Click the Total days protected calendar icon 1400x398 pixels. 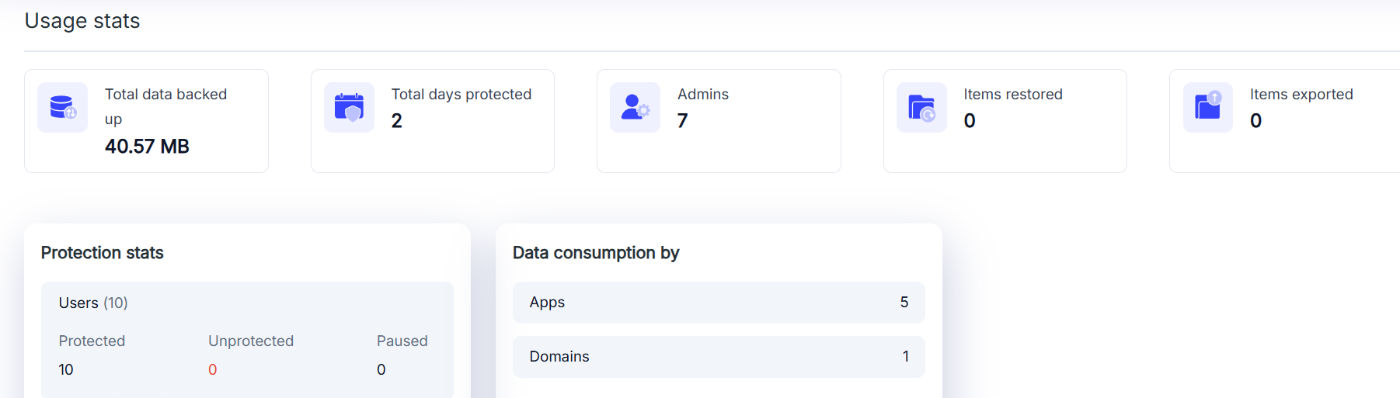(x=349, y=107)
